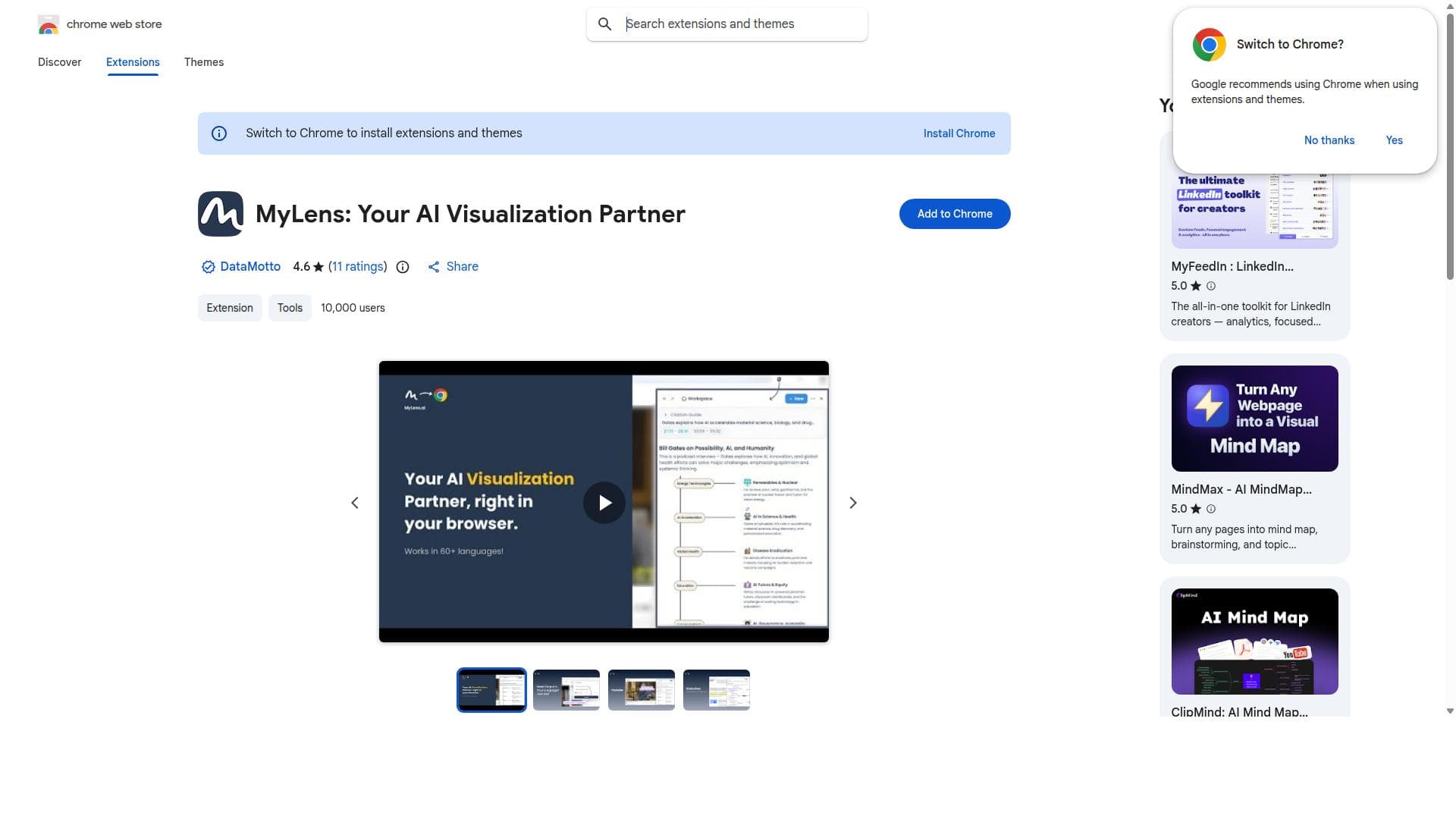Dismiss popup with No thanks

[x=1329, y=140]
